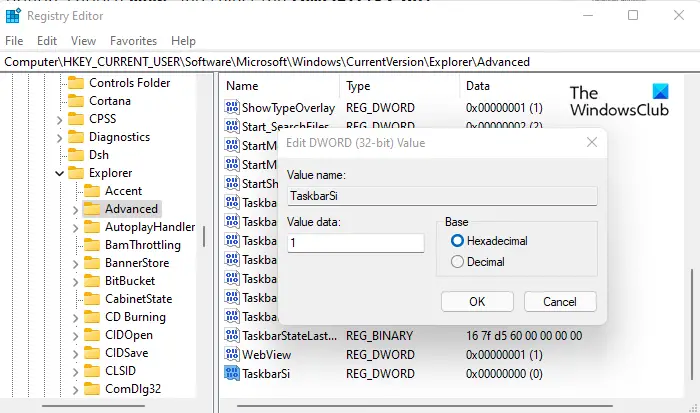Screen dimensions: 700x413
Task: Open the Help menu
Action: 183,41
